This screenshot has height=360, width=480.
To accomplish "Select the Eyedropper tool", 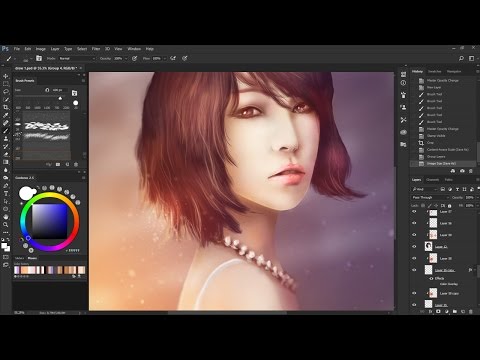I will [x=6, y=115].
